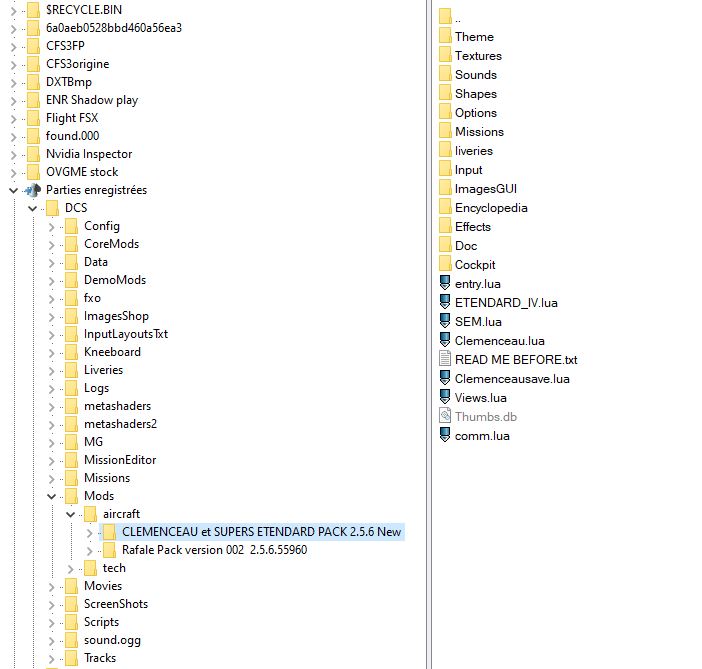Screen dimensions: 702x669
Task: Select metashaders2 folder in tree
Action: pos(120,424)
